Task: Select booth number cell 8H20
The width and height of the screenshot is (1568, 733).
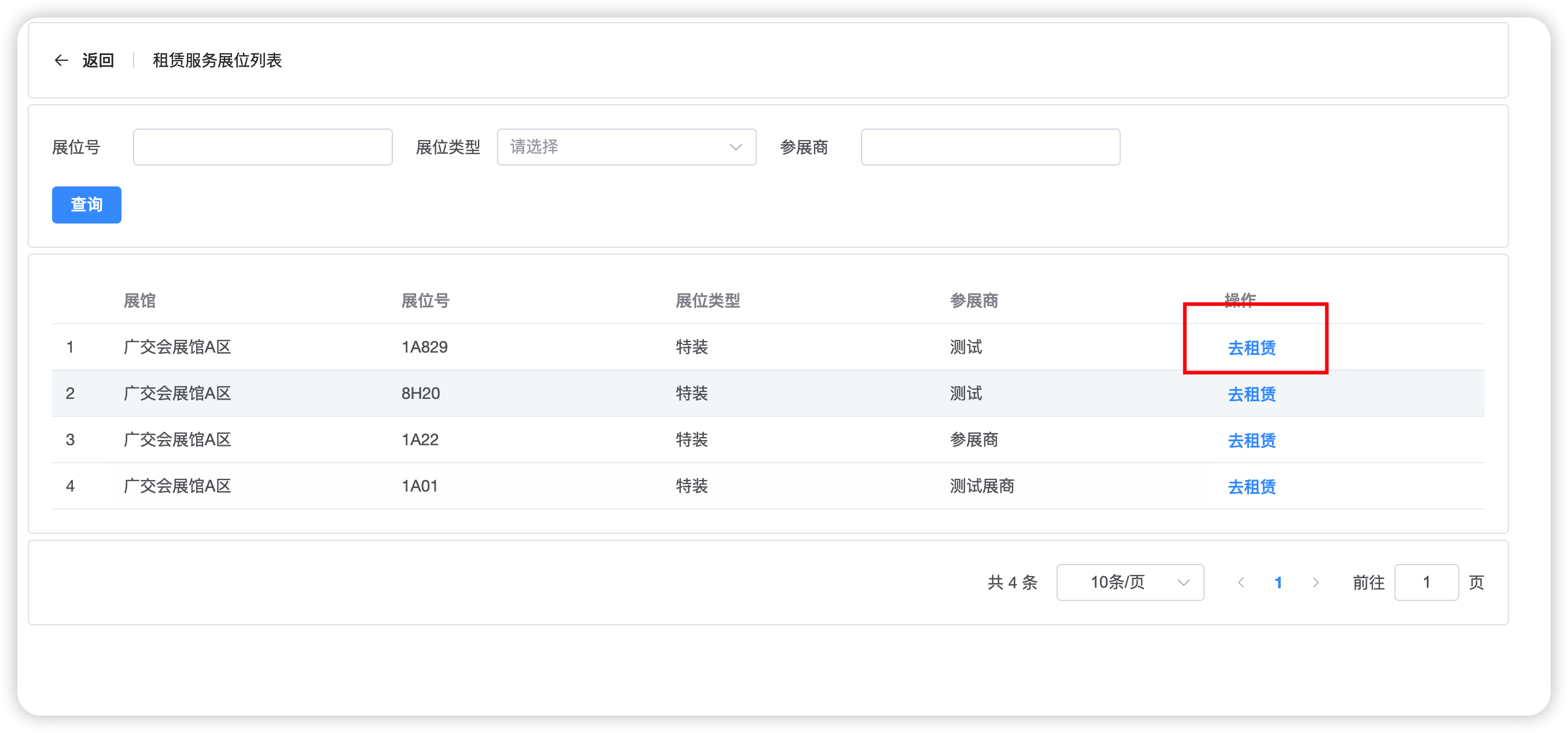Action: point(421,394)
